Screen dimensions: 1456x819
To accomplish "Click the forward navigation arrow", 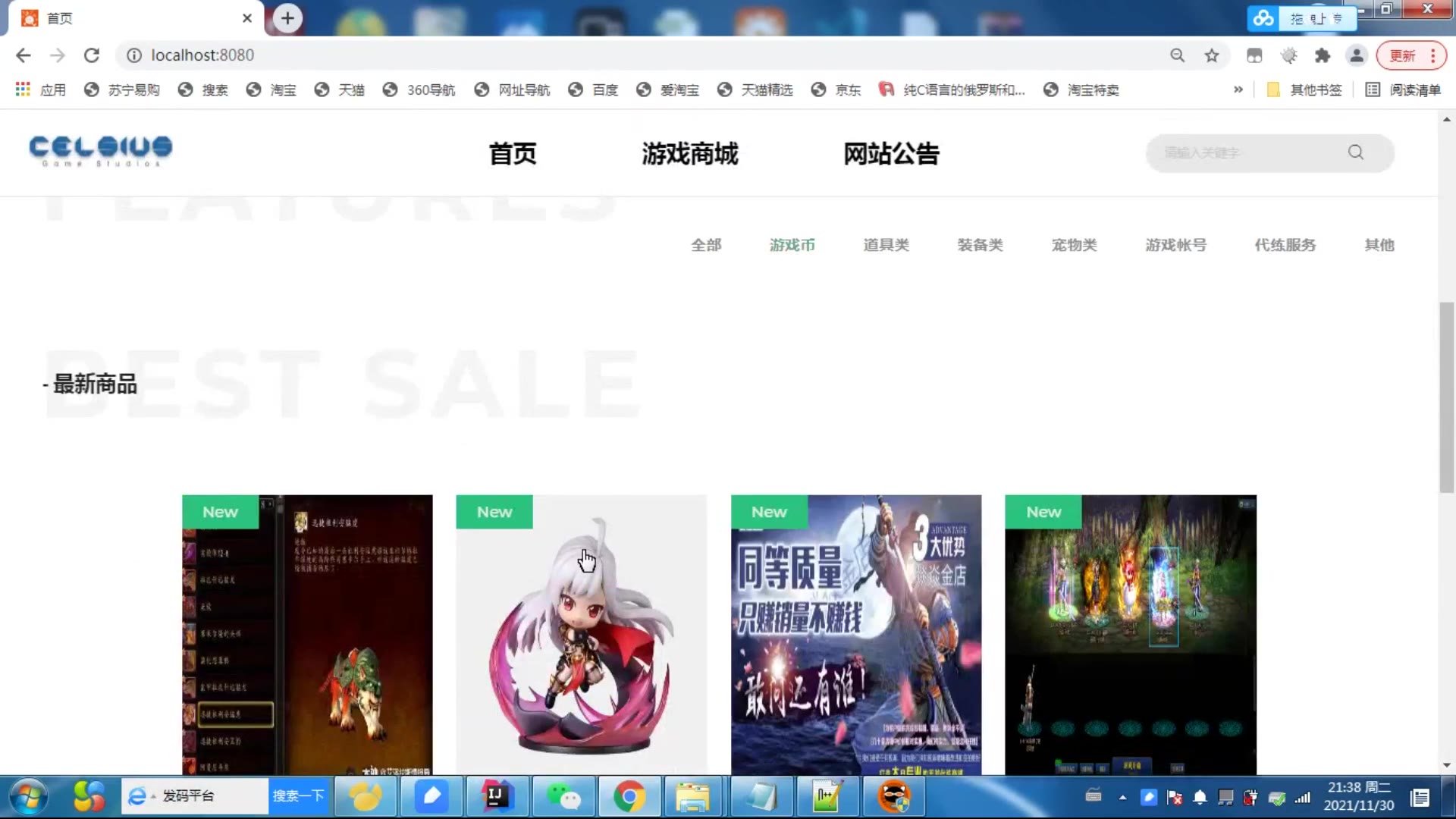I will pyautogui.click(x=58, y=55).
